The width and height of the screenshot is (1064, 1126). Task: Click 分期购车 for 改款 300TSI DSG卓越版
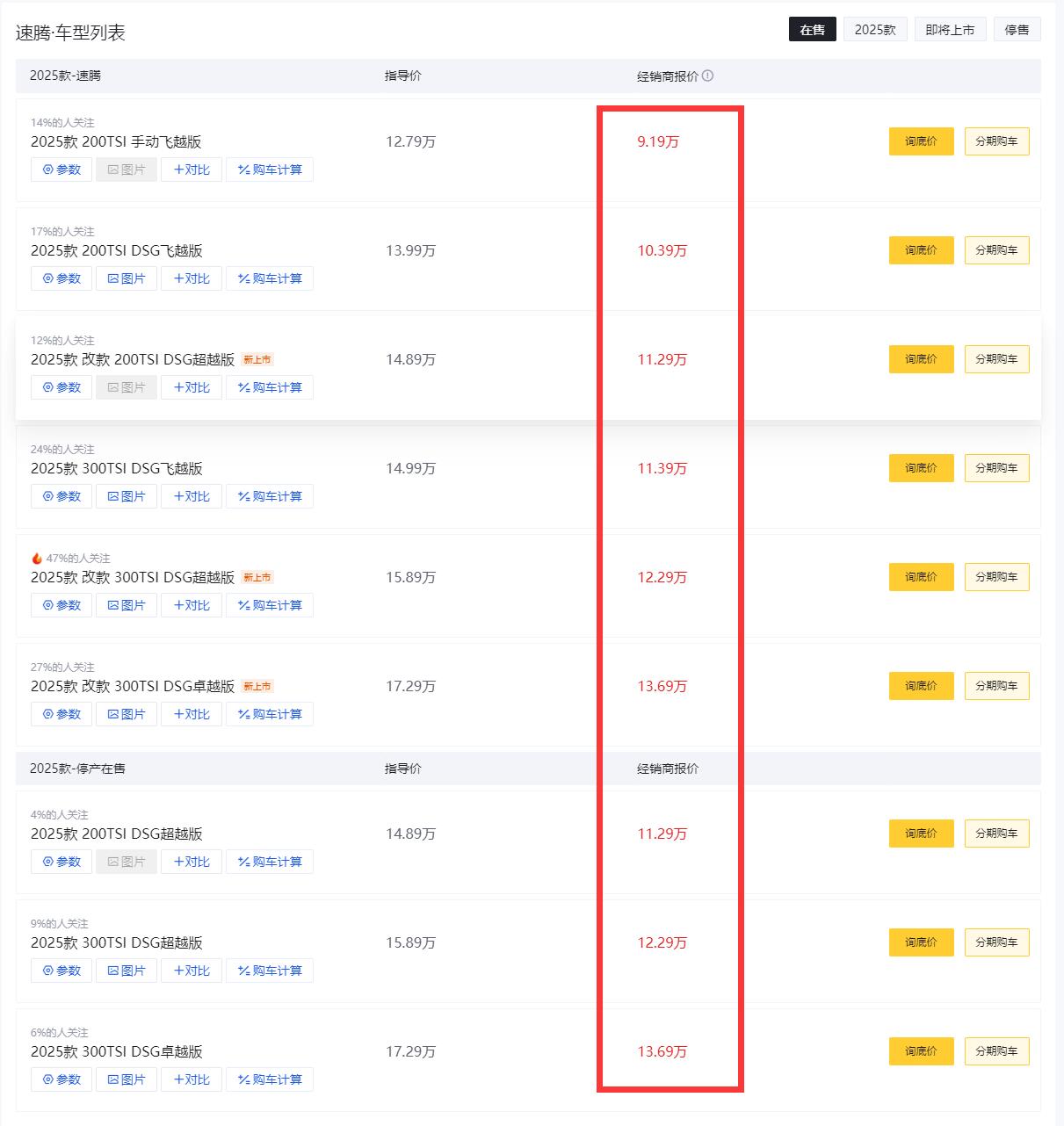click(x=996, y=686)
